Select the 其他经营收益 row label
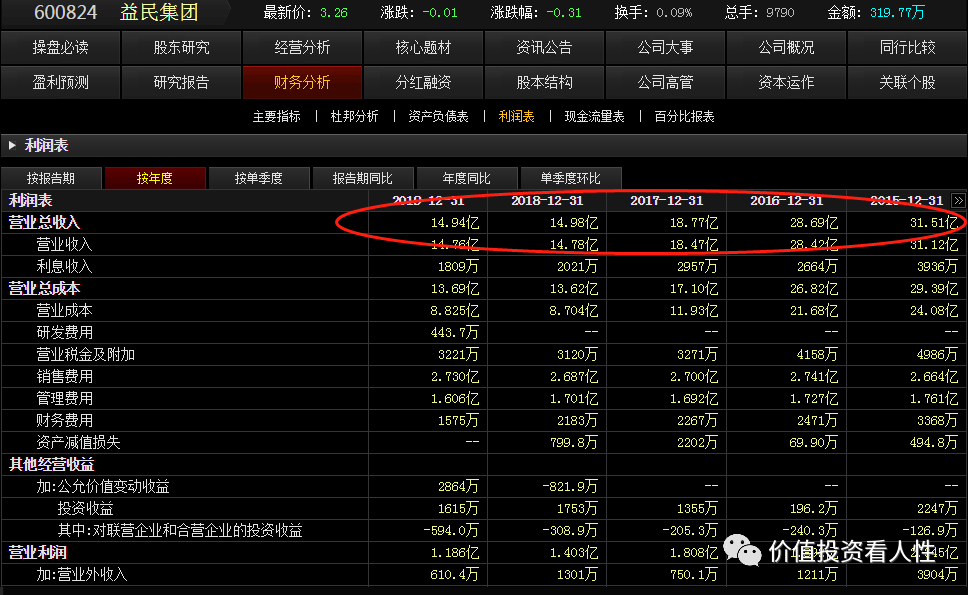968x595 pixels. 51,464
